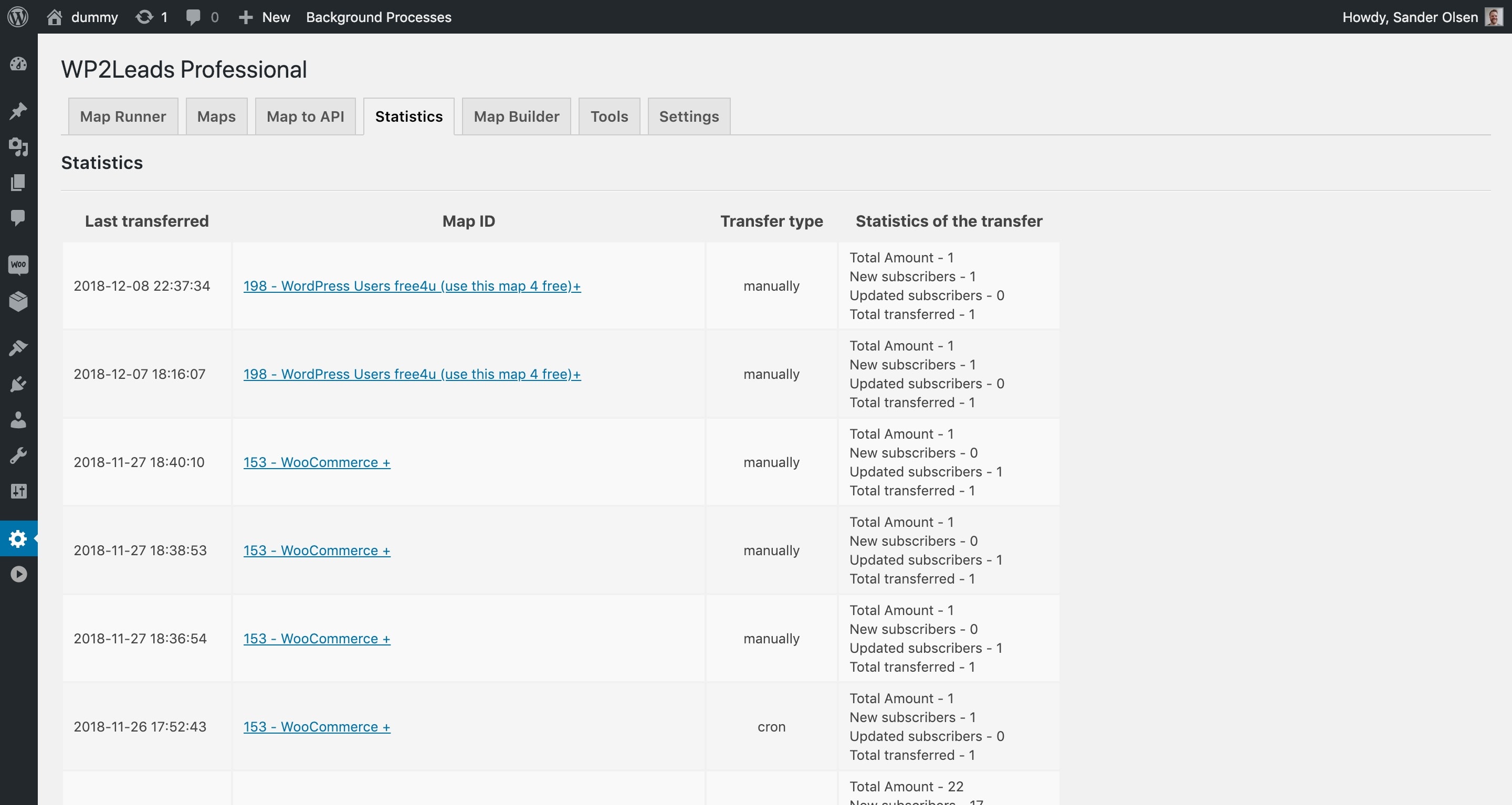Open the New content menu
The width and height of the screenshot is (1512, 805).
tap(265, 17)
